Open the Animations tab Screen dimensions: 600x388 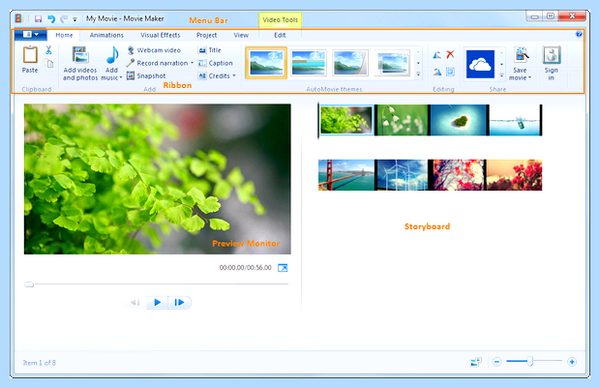[x=106, y=35]
